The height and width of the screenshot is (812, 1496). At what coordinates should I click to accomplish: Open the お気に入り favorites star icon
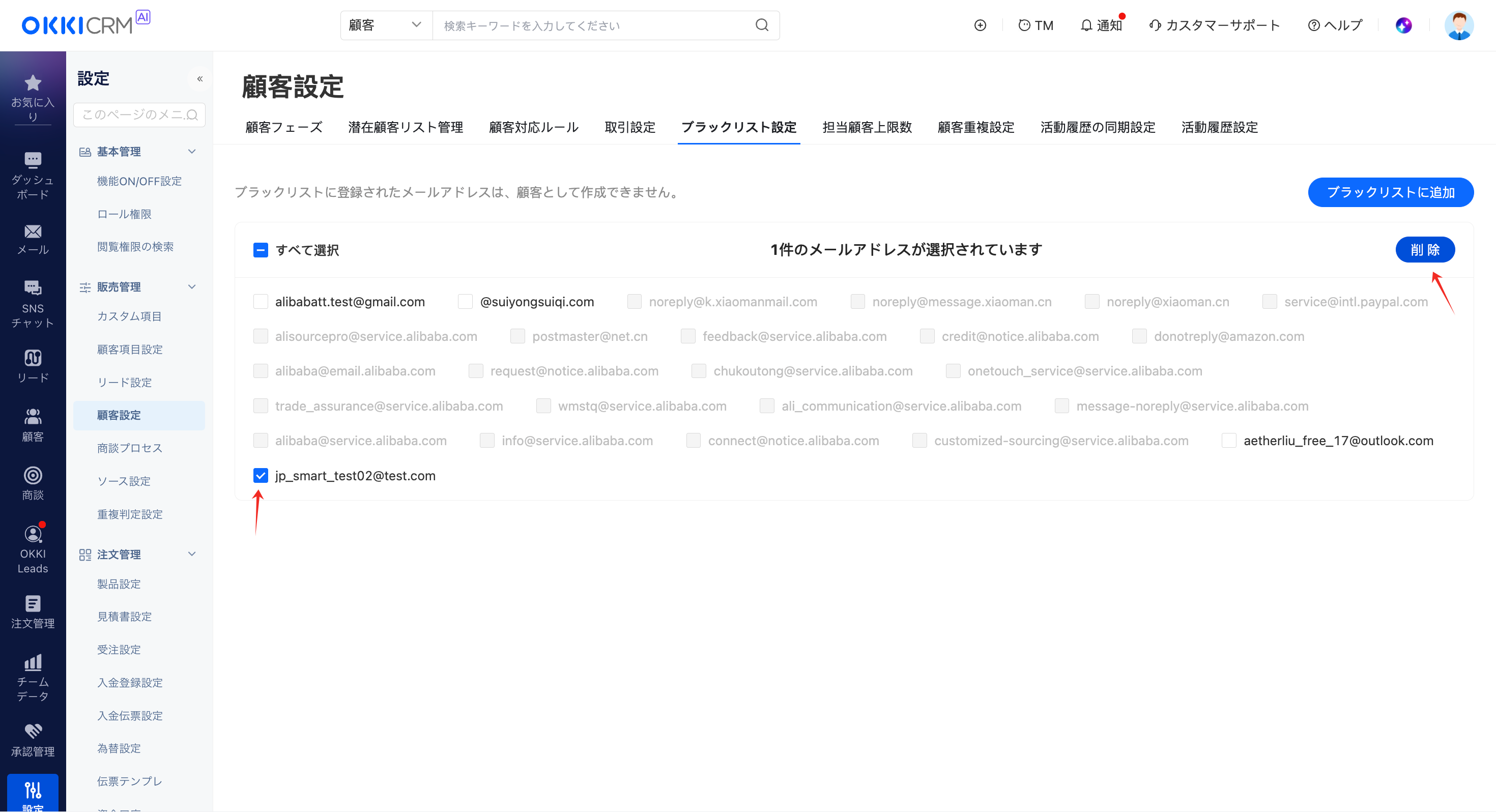[33, 83]
